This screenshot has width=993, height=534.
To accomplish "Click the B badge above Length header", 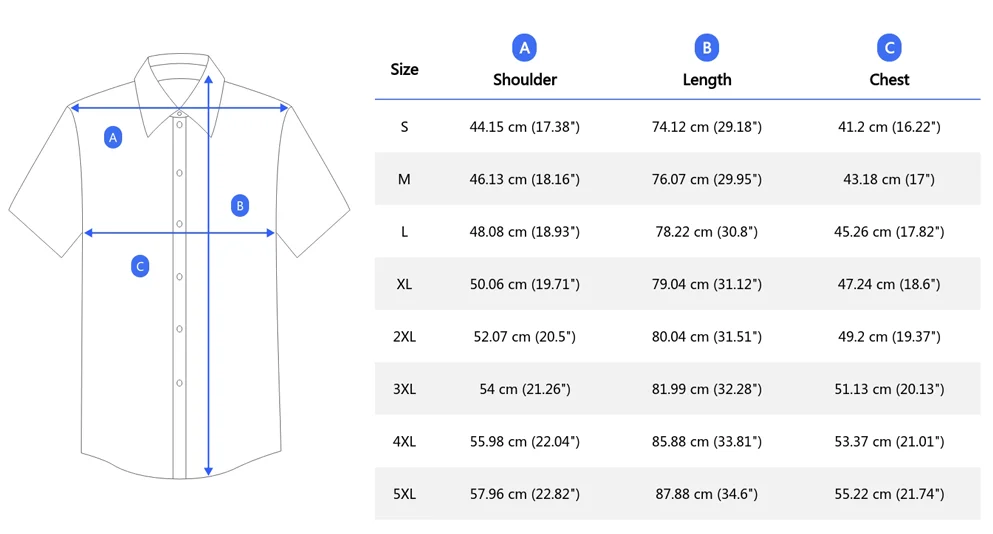I will pyautogui.click(x=706, y=47).
